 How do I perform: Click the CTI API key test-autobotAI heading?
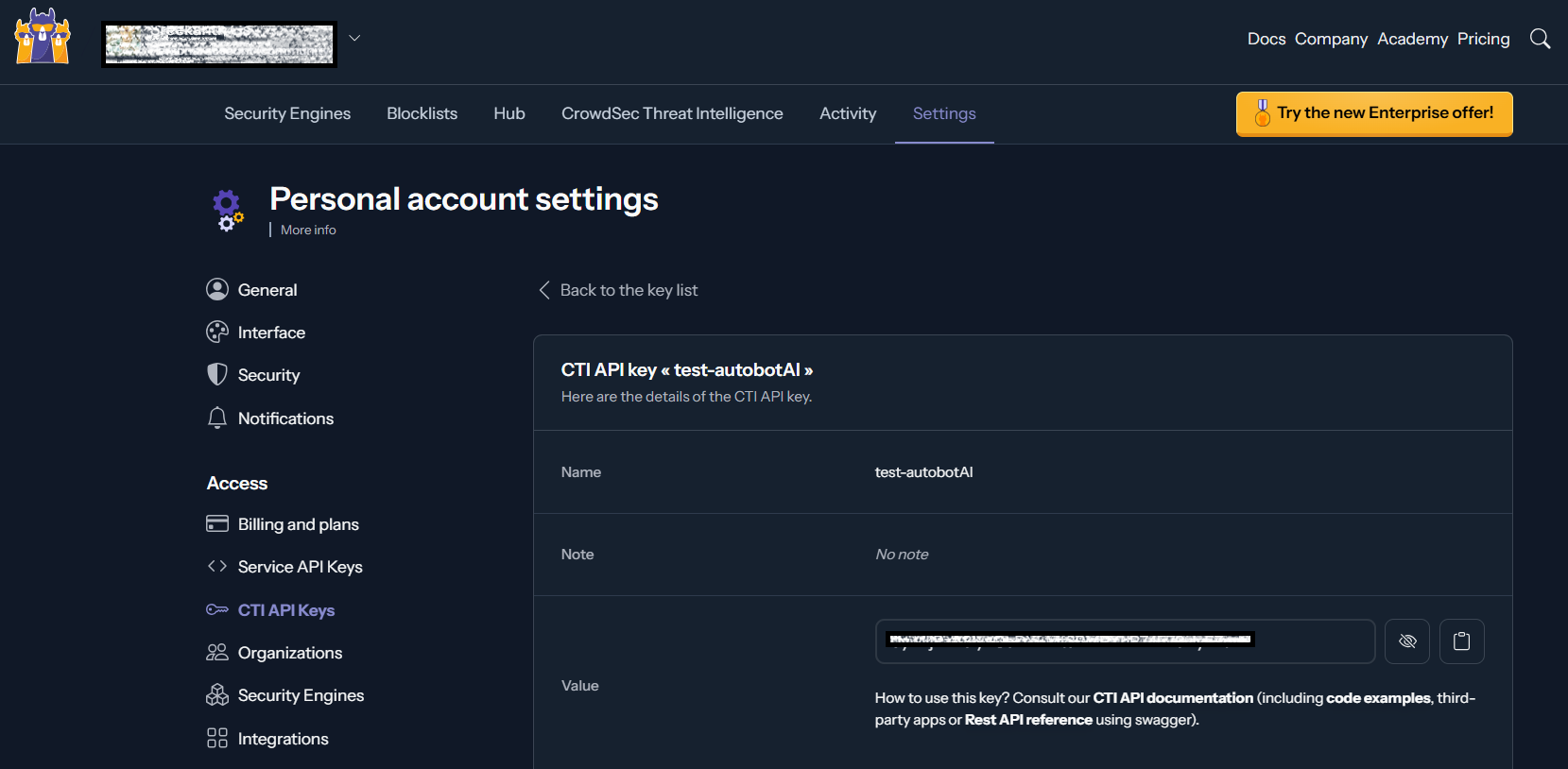(687, 370)
